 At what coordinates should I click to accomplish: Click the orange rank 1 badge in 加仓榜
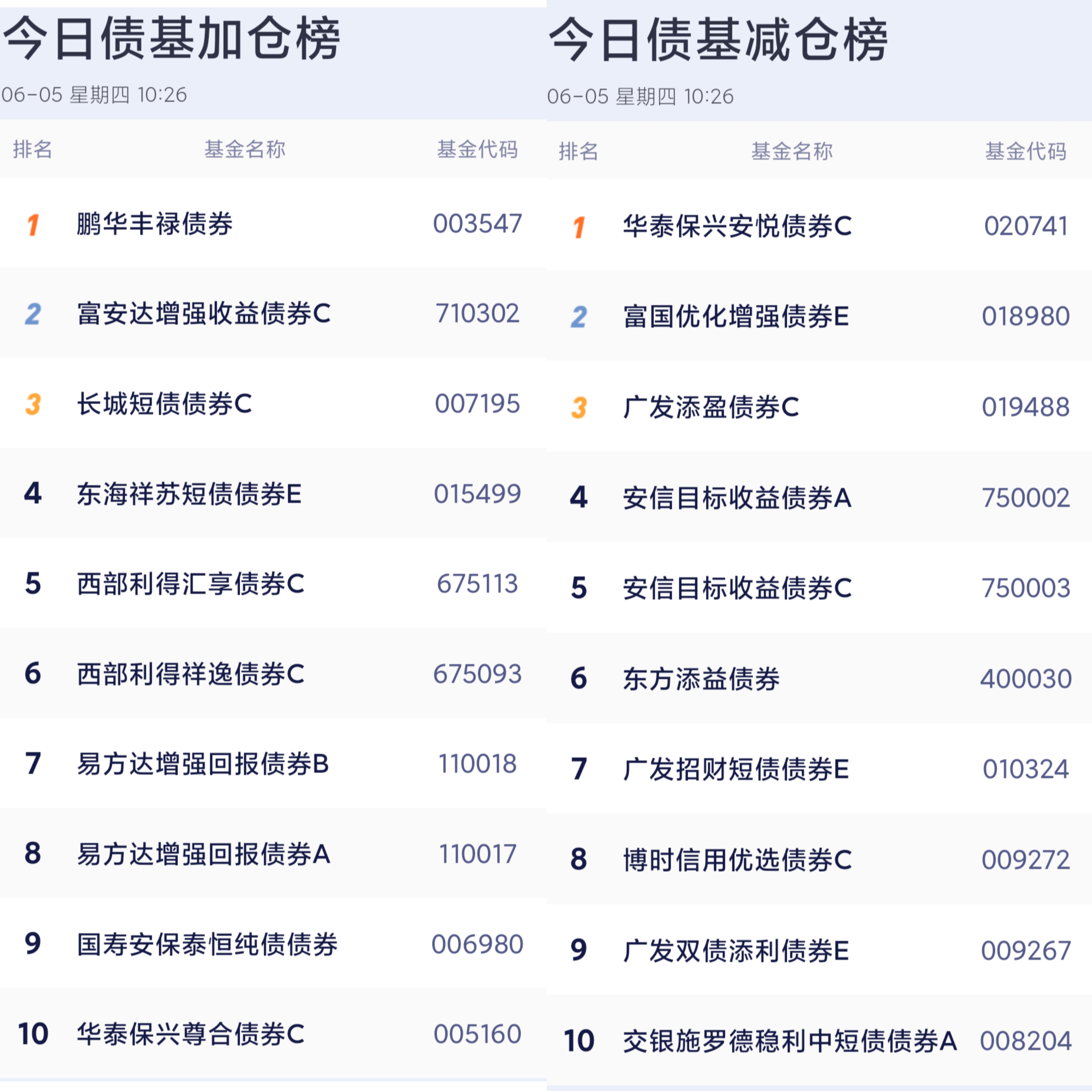pyautogui.click(x=33, y=224)
